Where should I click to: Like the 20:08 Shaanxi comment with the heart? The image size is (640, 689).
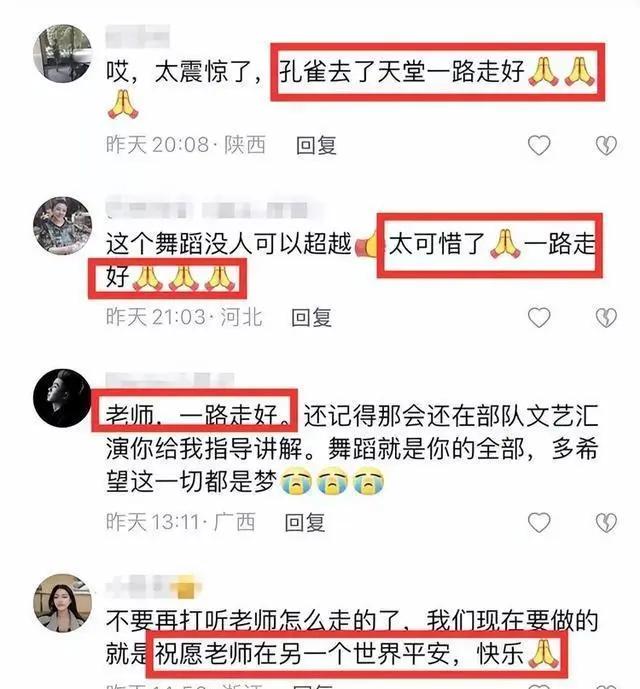point(539,145)
